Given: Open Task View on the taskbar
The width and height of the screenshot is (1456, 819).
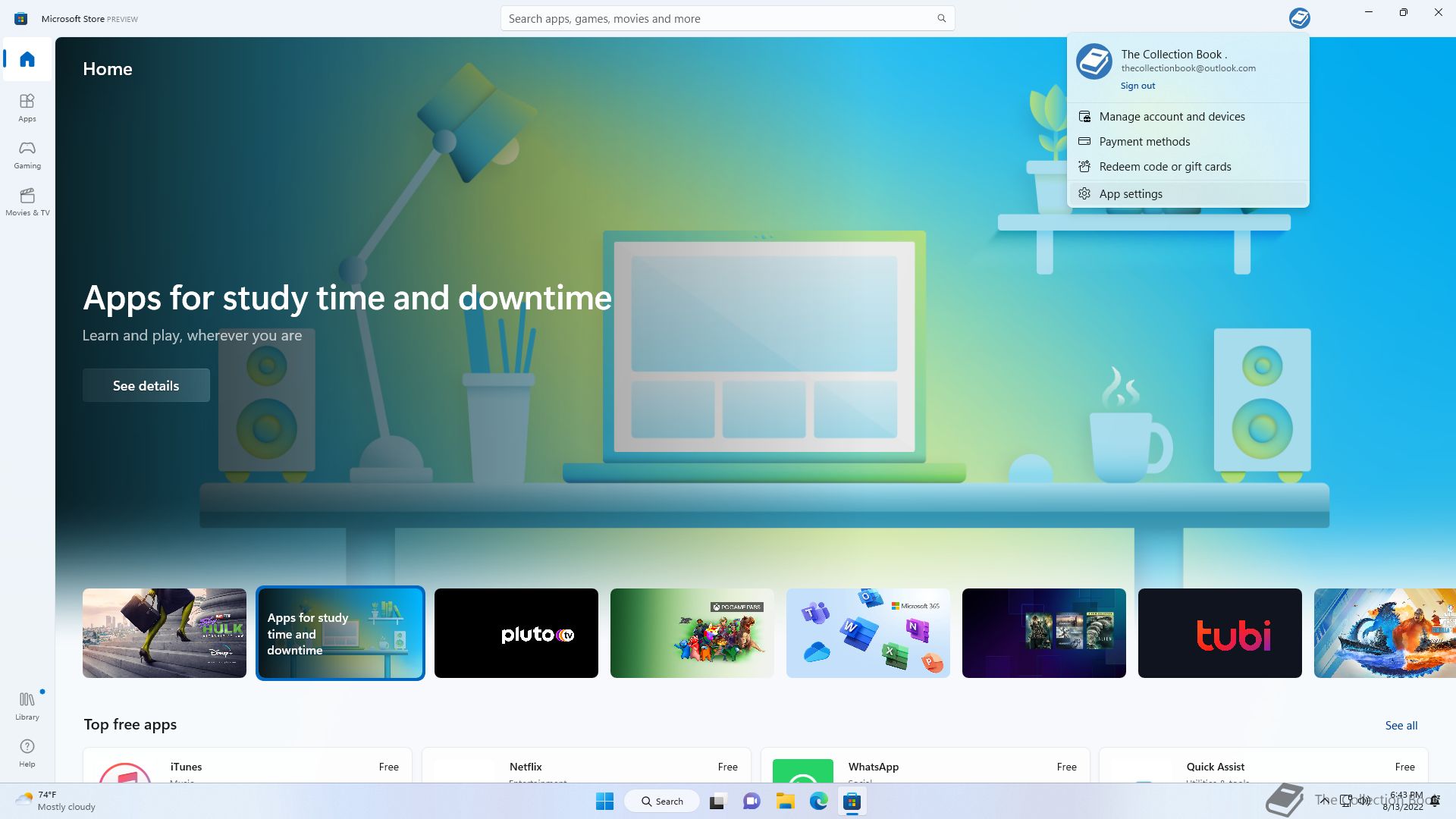Looking at the screenshot, I should (717, 801).
